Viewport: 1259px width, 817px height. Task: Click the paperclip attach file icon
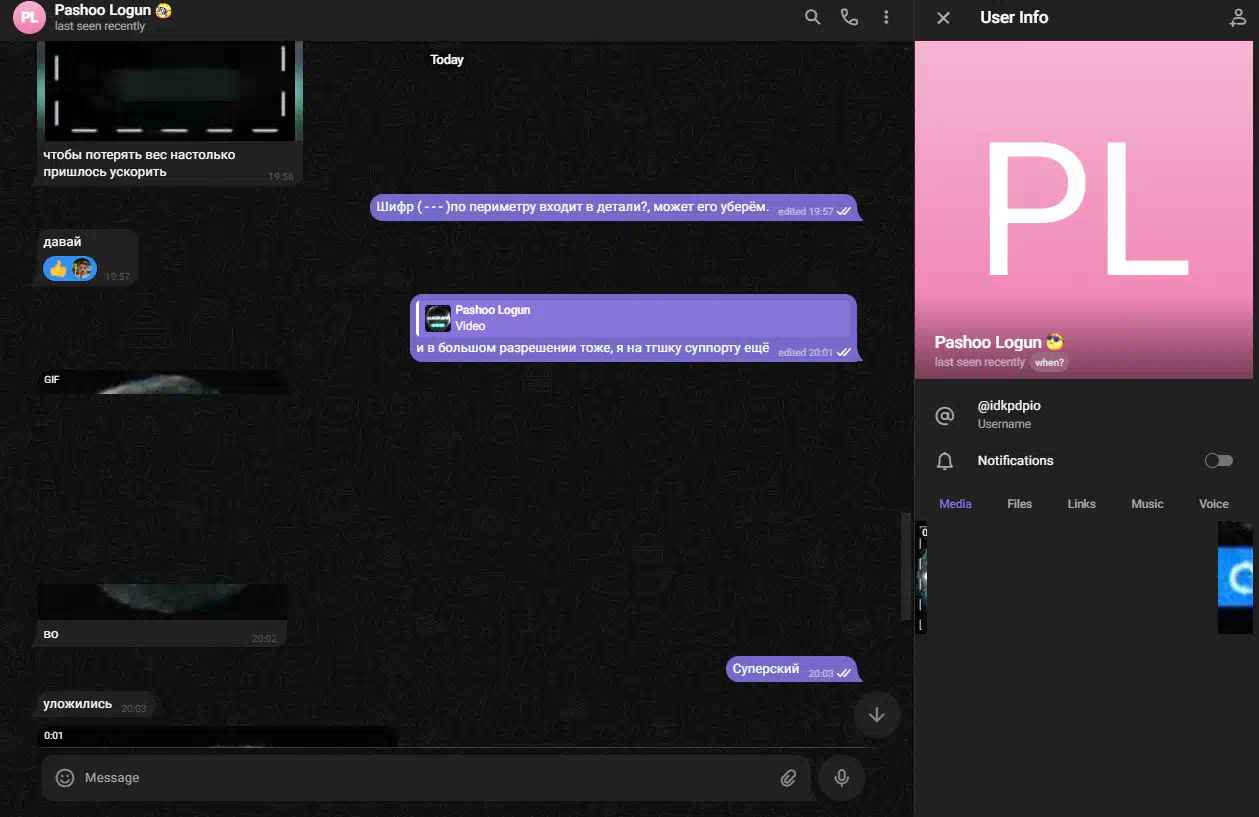[788, 778]
